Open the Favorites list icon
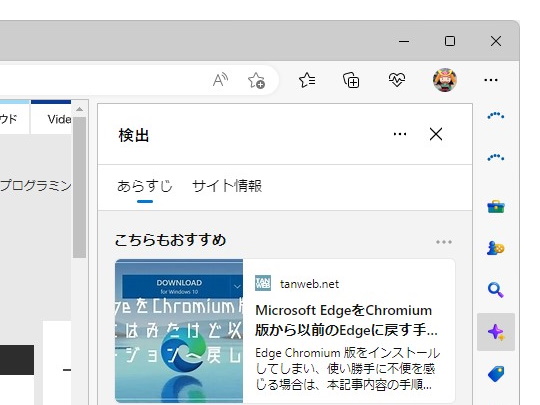This screenshot has height=405, width=540. click(307, 80)
